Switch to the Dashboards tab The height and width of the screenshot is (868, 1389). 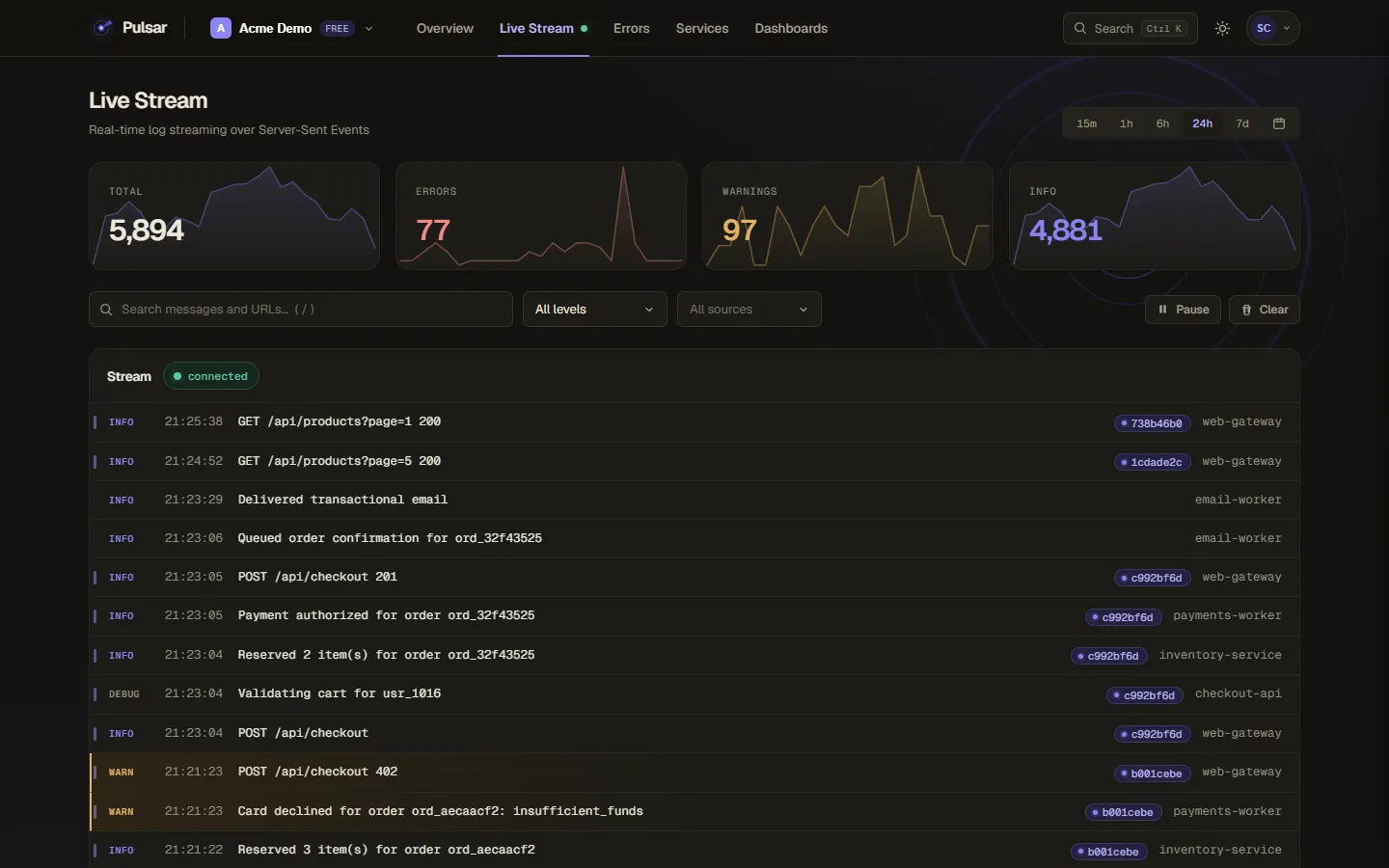click(x=791, y=28)
